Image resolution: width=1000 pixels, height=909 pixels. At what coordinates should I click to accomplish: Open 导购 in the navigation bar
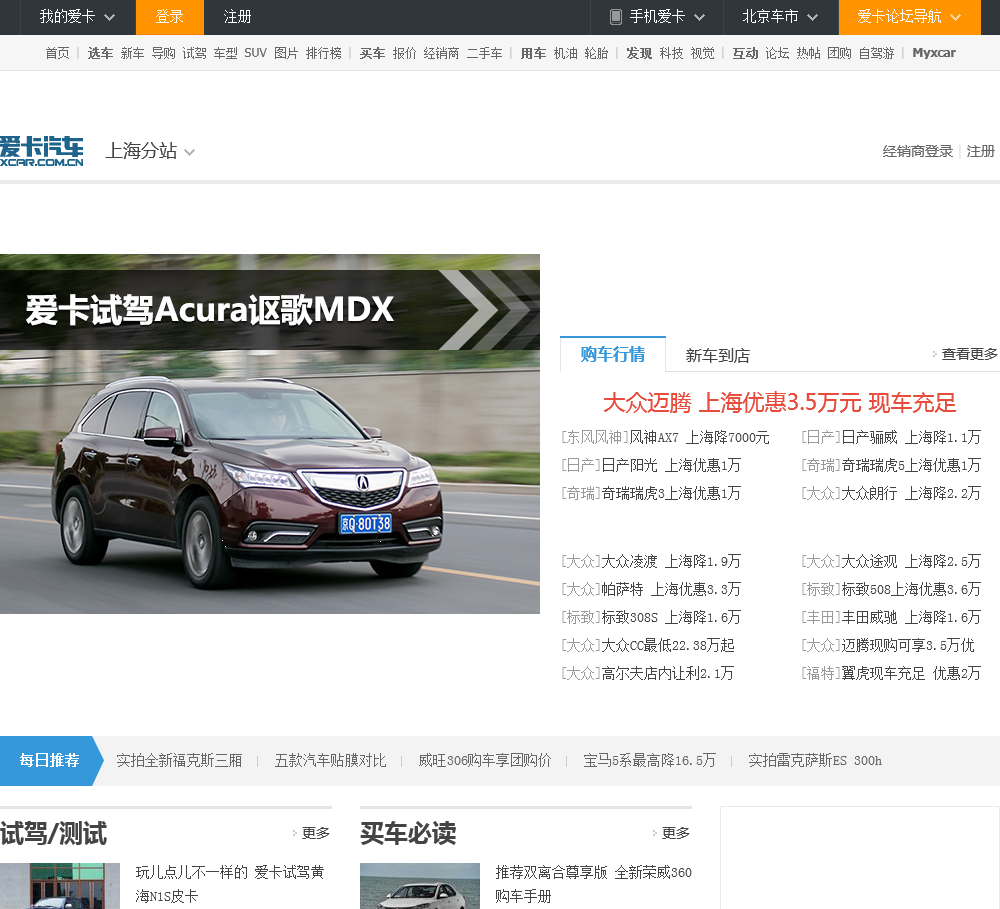[x=163, y=53]
